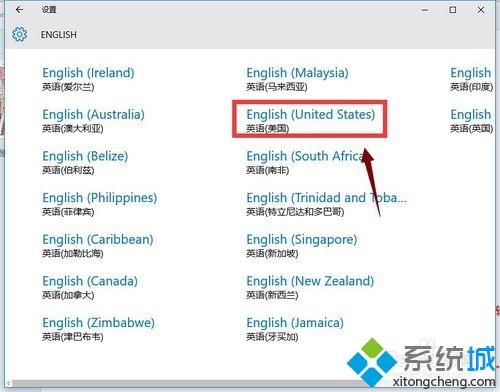Close the settings window
This screenshot has height=392, width=500.
coord(481,10)
